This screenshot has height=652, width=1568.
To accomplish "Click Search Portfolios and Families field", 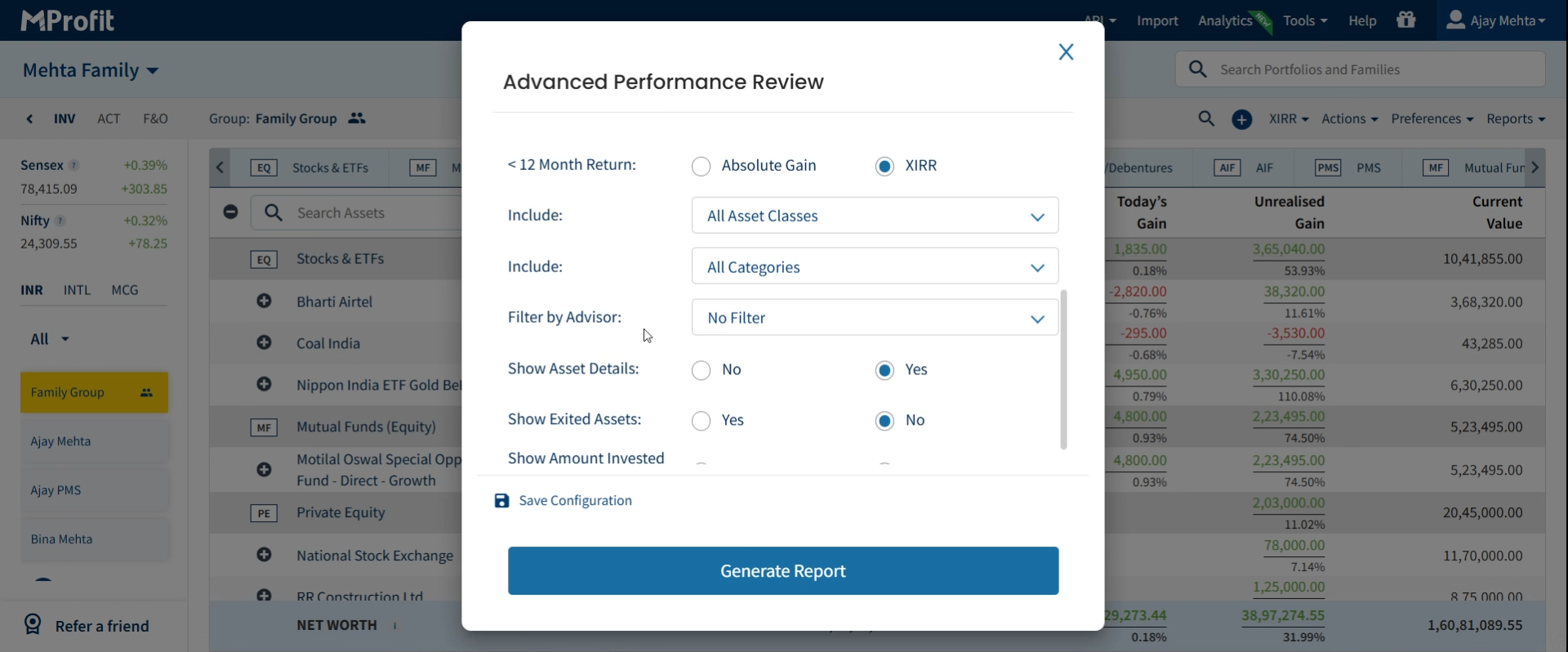I will tap(1361, 69).
